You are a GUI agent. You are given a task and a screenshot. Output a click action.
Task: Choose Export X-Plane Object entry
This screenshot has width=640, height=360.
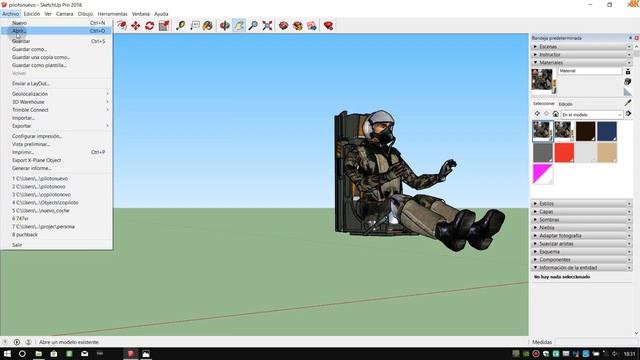tap(56, 160)
